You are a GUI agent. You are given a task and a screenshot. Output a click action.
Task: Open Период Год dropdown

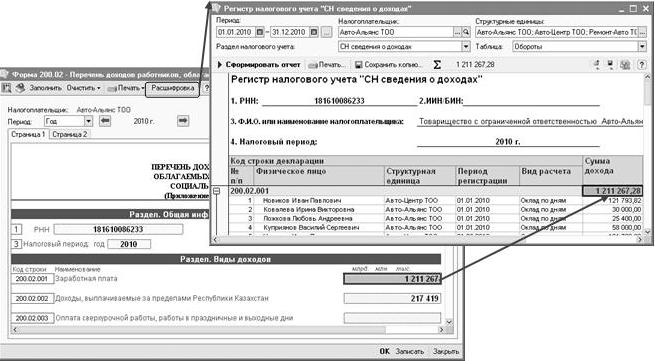pyautogui.click(x=88, y=121)
